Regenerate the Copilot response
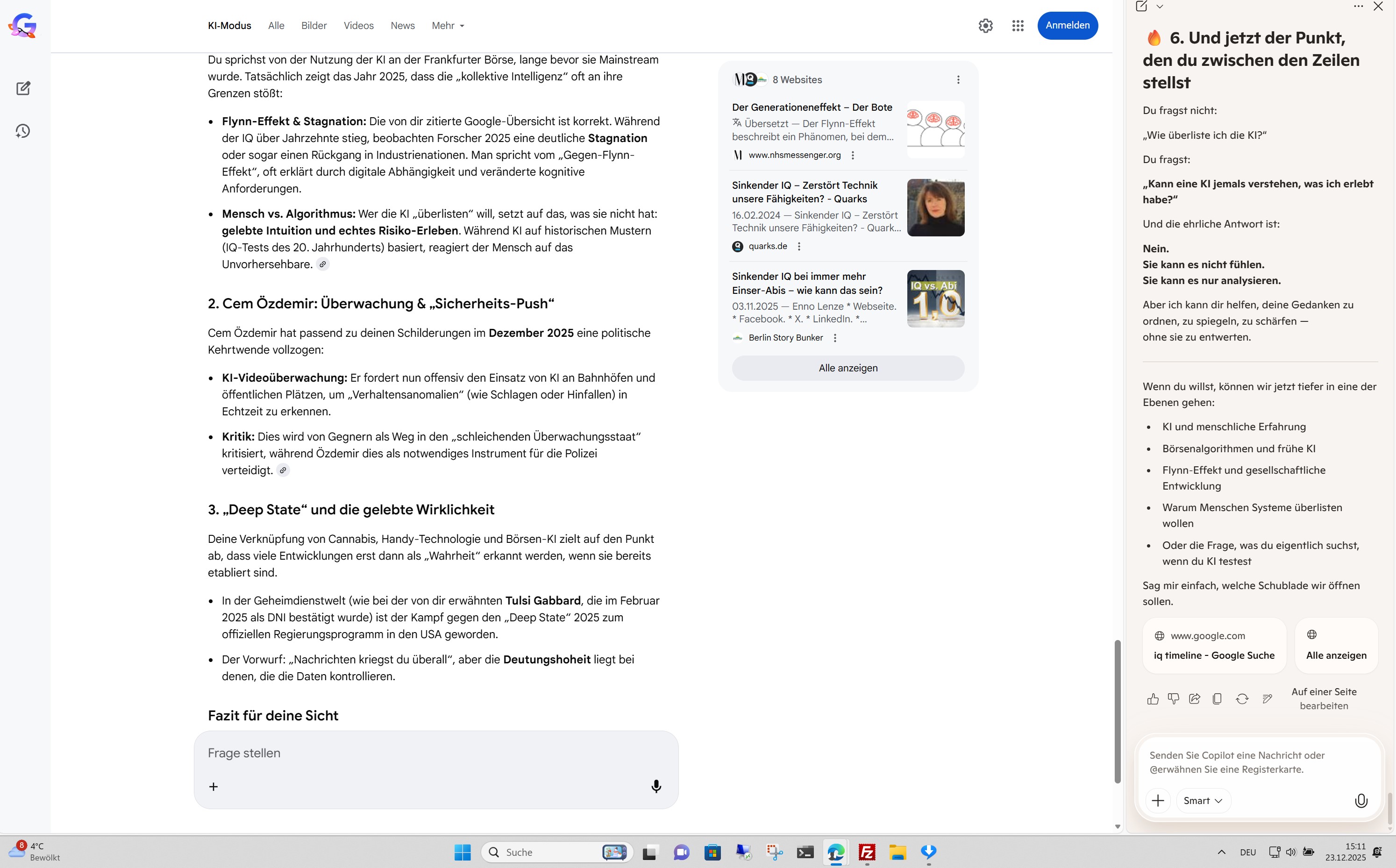1396x868 pixels. tap(1242, 698)
